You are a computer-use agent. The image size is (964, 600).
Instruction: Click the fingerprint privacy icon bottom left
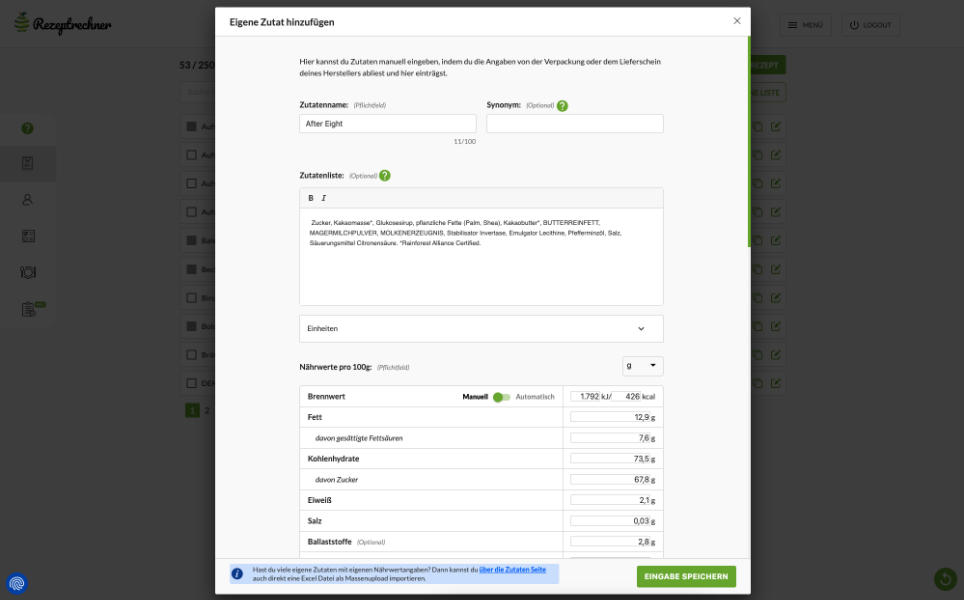coord(17,582)
